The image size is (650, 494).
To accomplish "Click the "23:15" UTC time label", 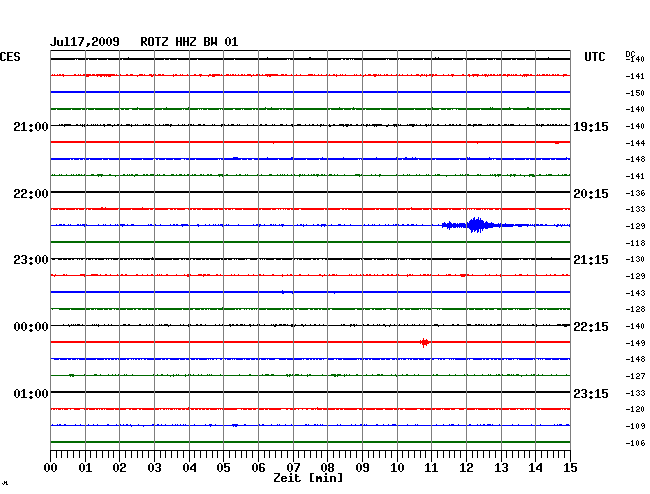I will [591, 393].
